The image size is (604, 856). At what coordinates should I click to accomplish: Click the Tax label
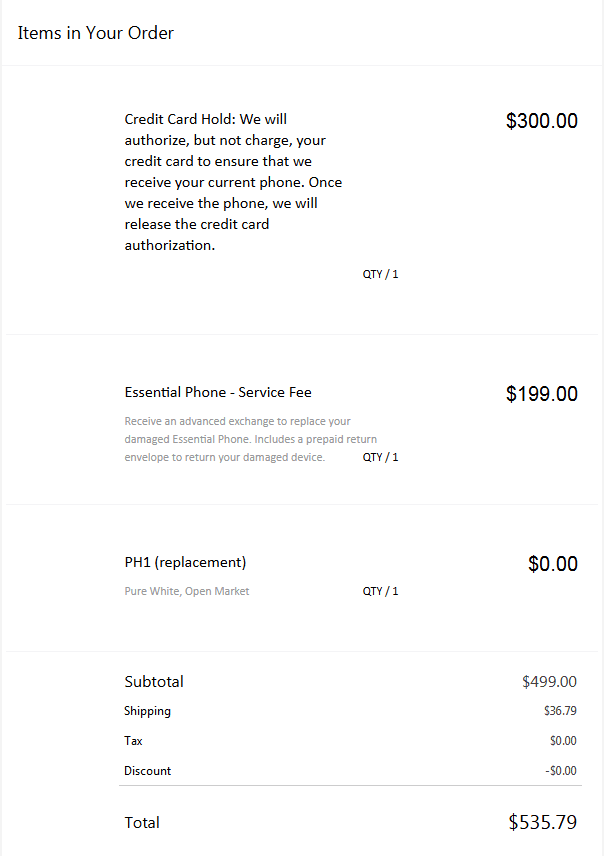(133, 741)
